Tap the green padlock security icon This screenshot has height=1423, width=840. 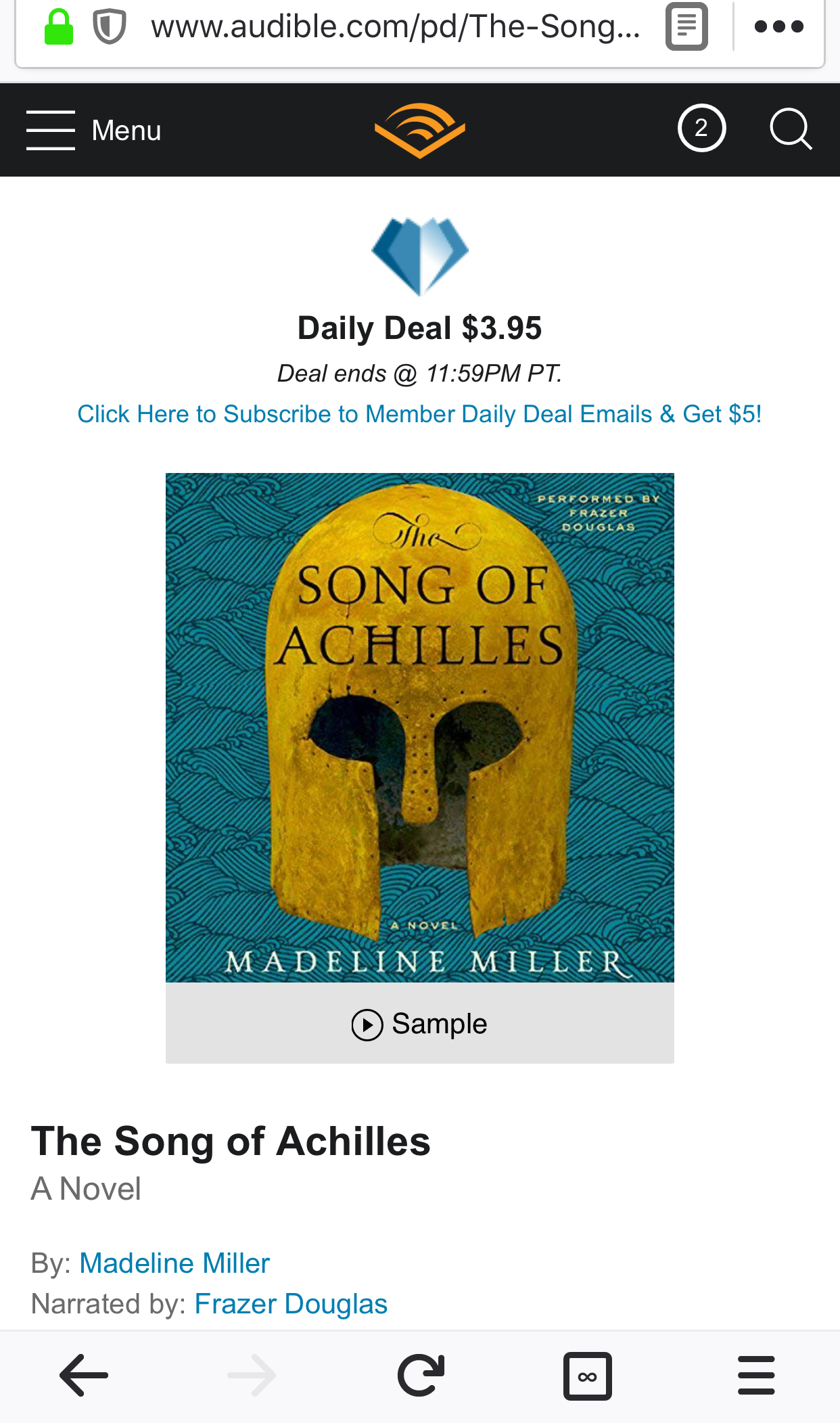(59, 27)
